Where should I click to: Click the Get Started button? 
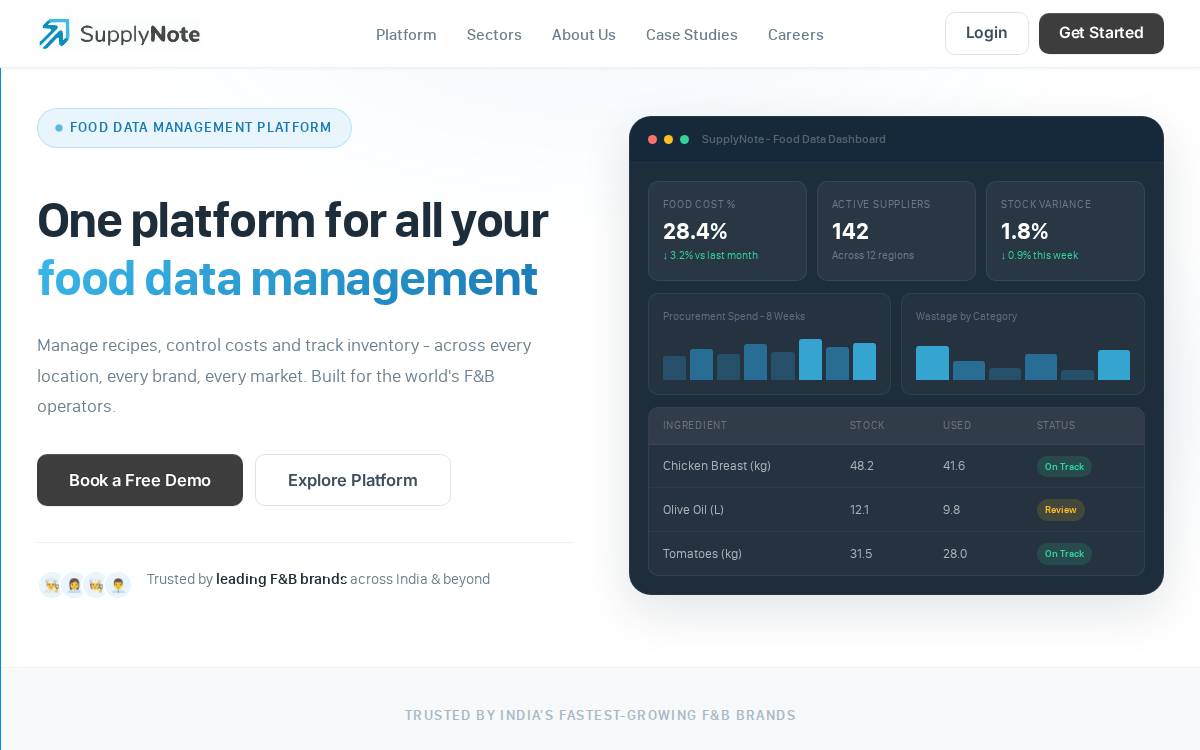[1101, 33]
